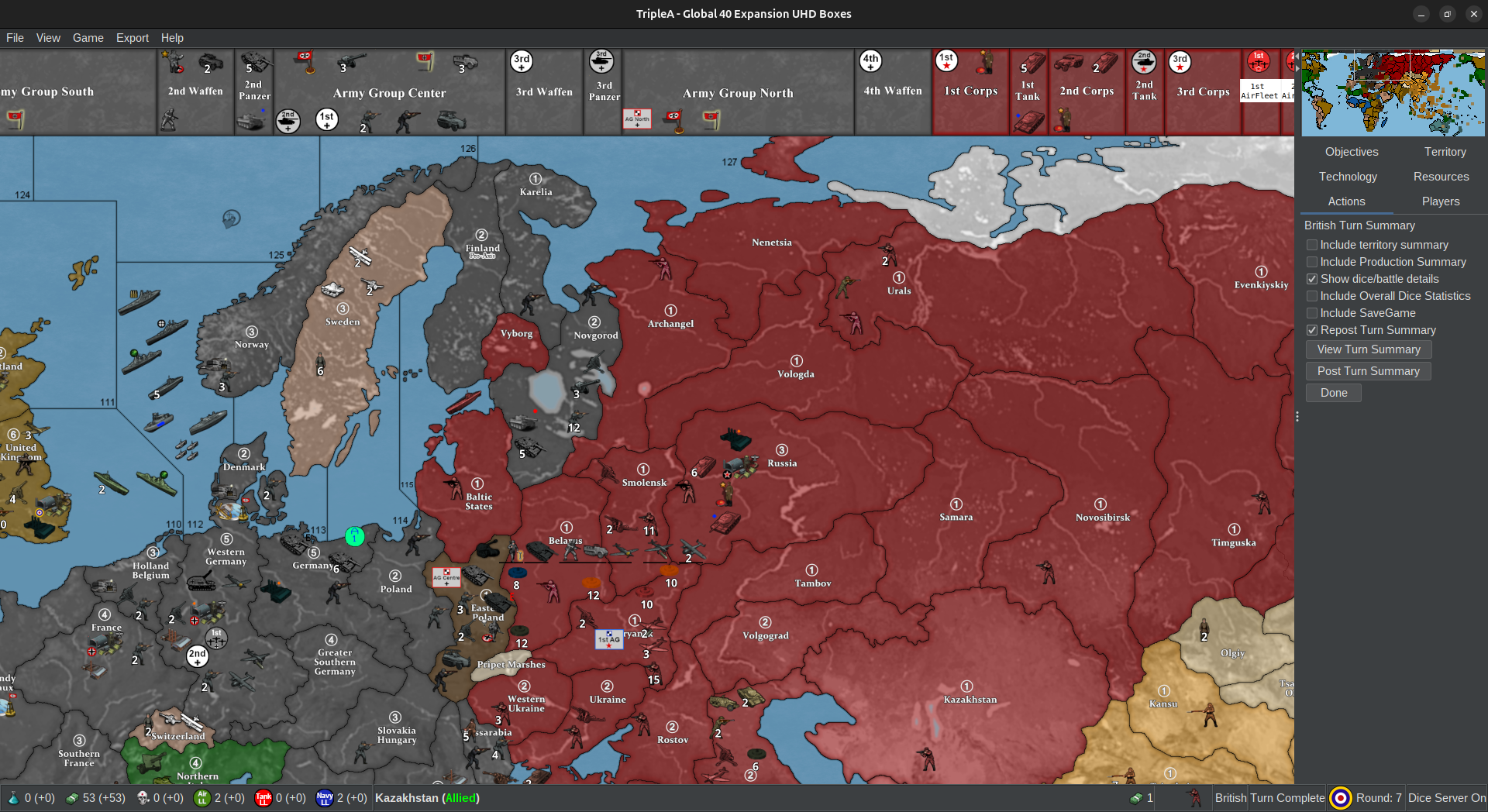Image resolution: width=1488 pixels, height=812 pixels.
Task: Click the Novosibirsk territory label
Action: 1102,518
